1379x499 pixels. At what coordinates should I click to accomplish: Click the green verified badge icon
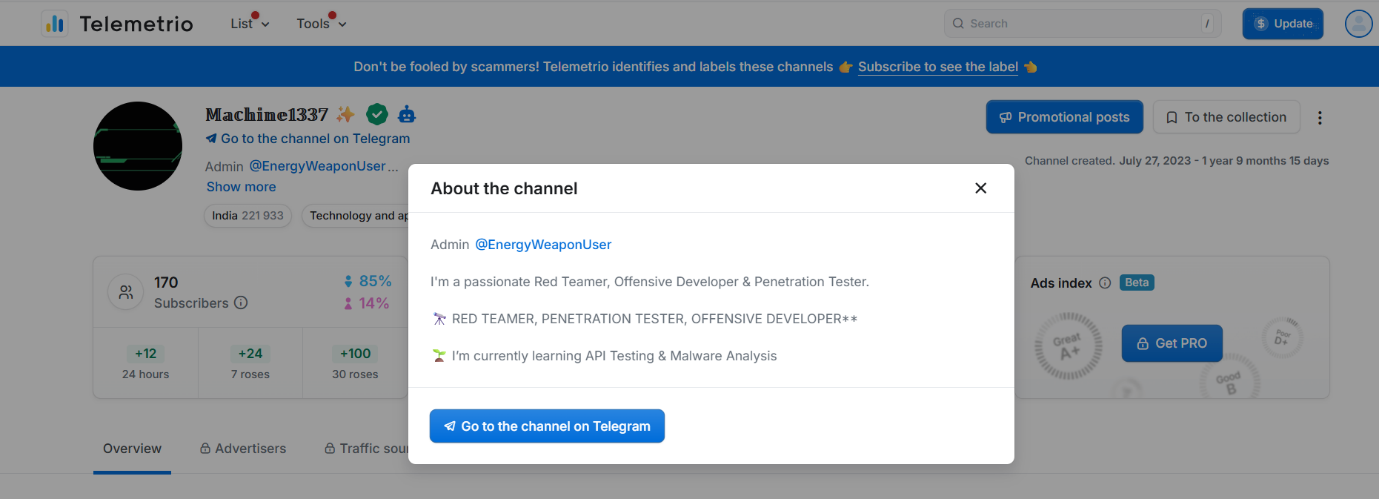click(376, 114)
